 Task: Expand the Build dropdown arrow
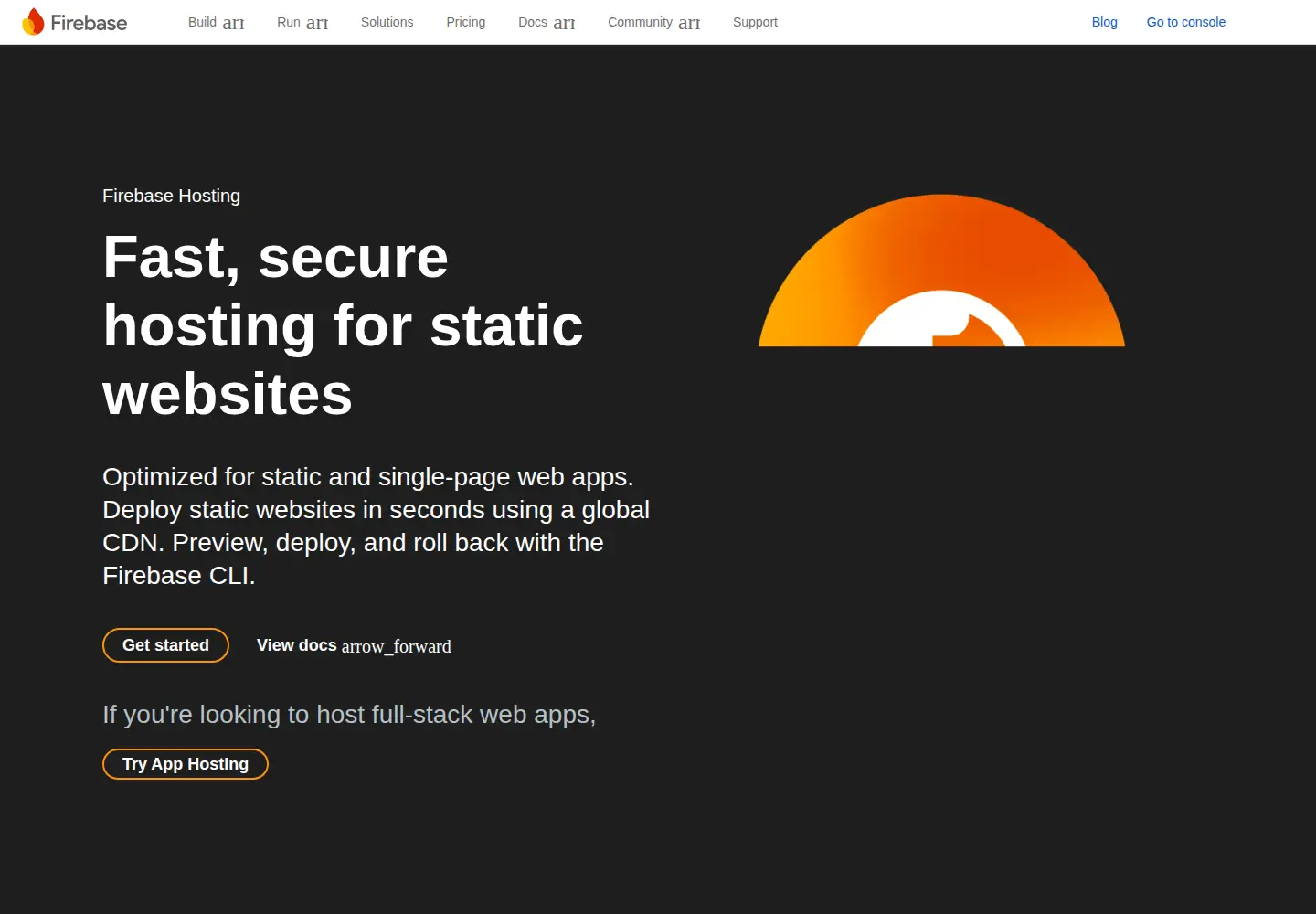click(234, 23)
